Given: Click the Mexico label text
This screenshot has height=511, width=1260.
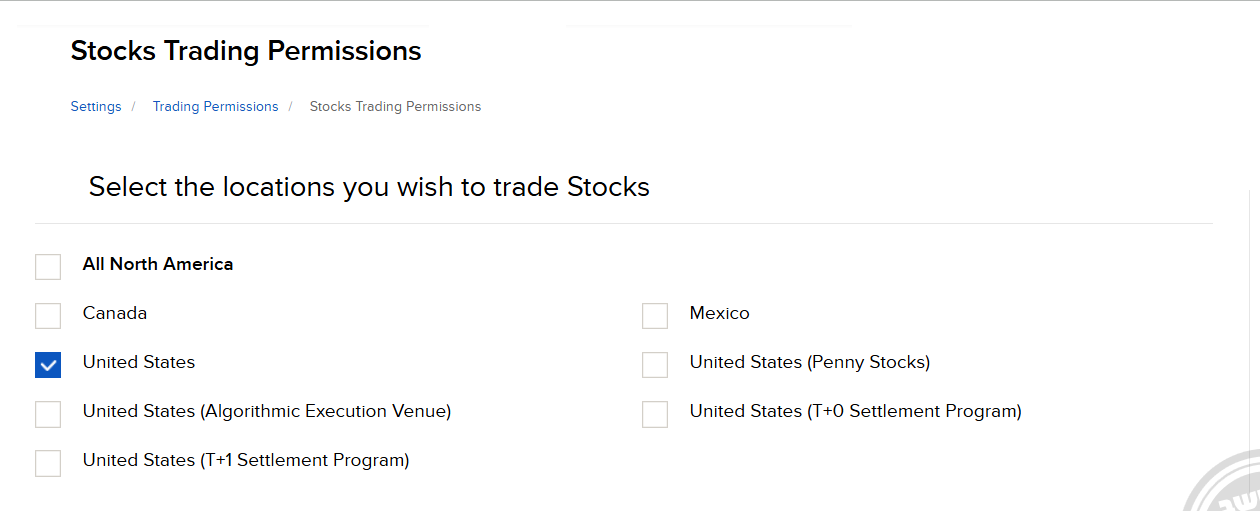Looking at the screenshot, I should pyautogui.click(x=719, y=313).
